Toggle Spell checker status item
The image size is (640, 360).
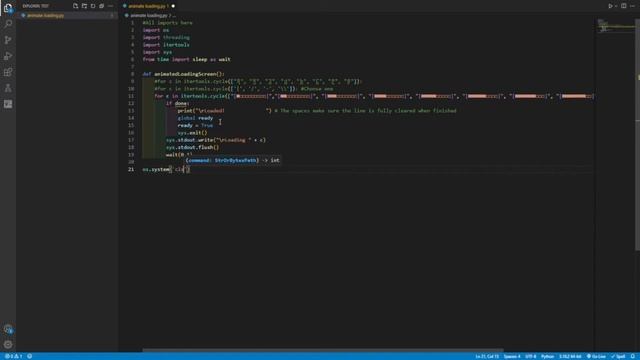(618, 356)
